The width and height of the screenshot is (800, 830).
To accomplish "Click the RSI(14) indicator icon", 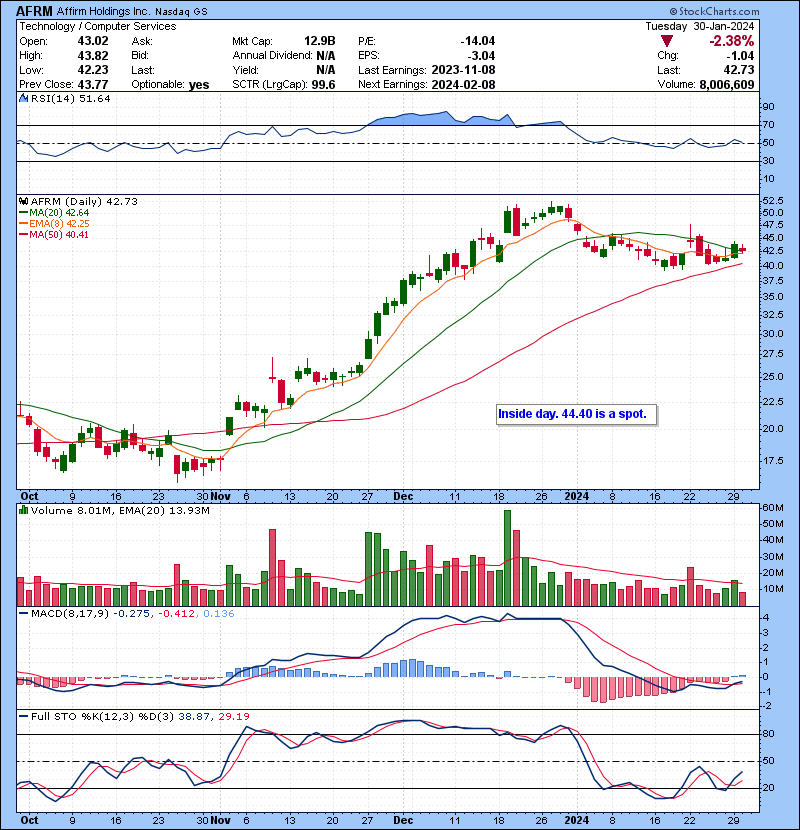I will coord(23,98).
